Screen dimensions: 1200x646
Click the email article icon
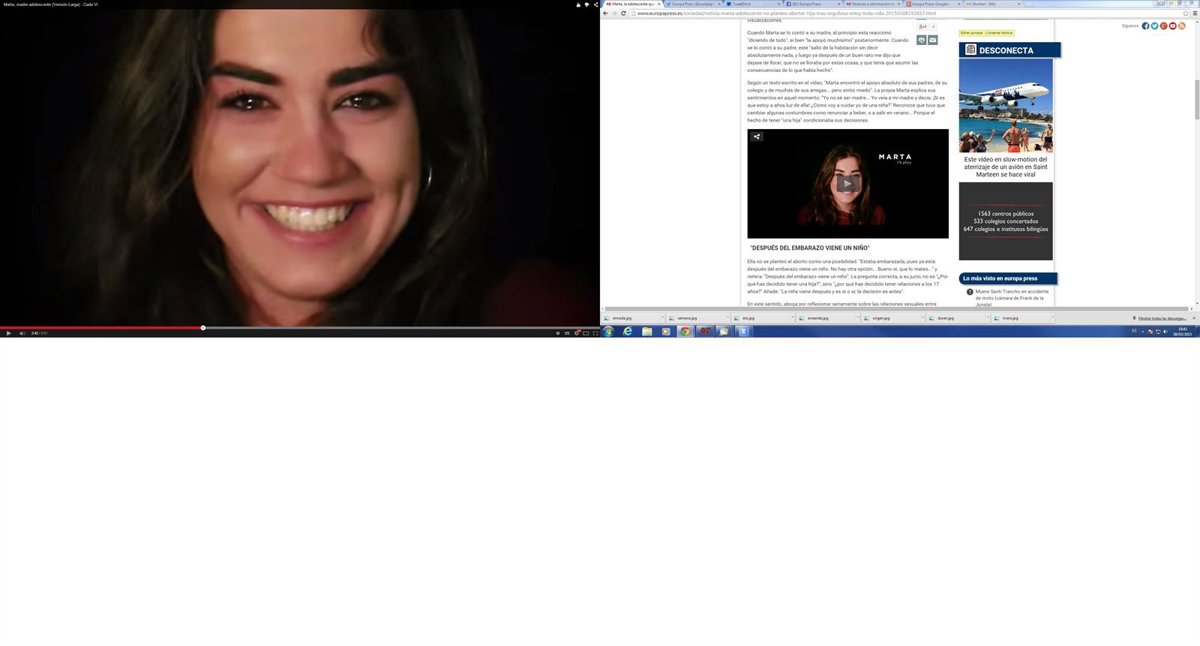point(933,40)
